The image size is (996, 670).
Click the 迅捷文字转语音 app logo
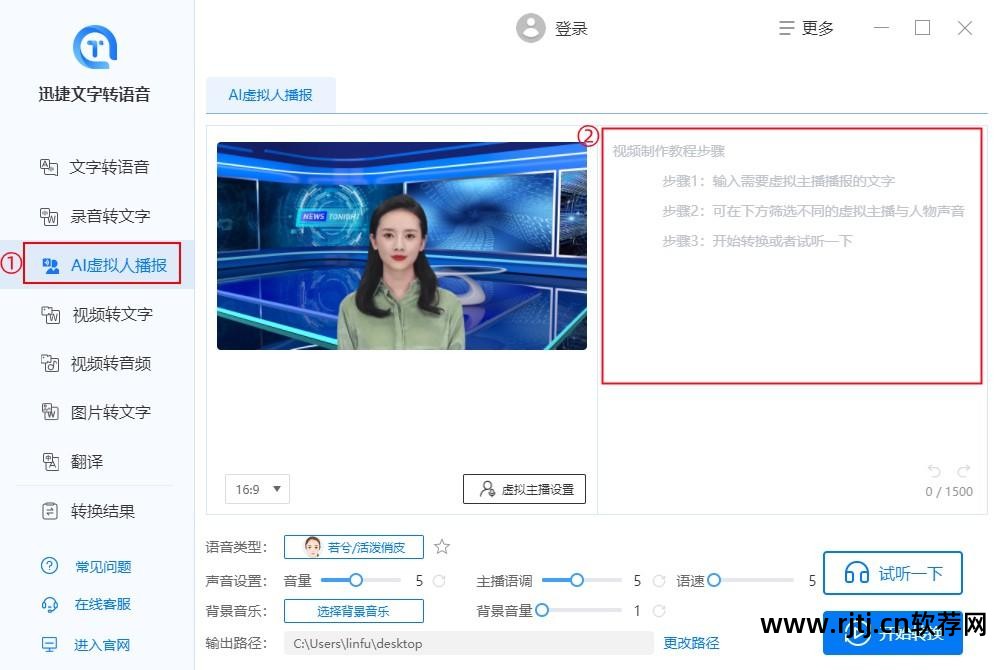tap(95, 46)
